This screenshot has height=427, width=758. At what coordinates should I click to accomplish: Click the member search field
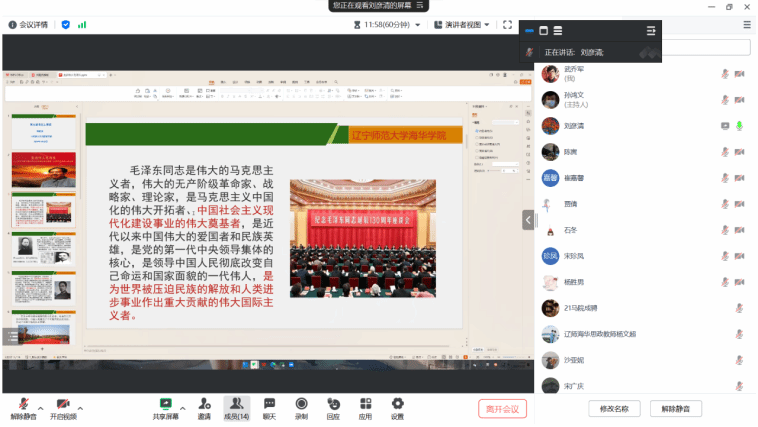tap(700, 47)
